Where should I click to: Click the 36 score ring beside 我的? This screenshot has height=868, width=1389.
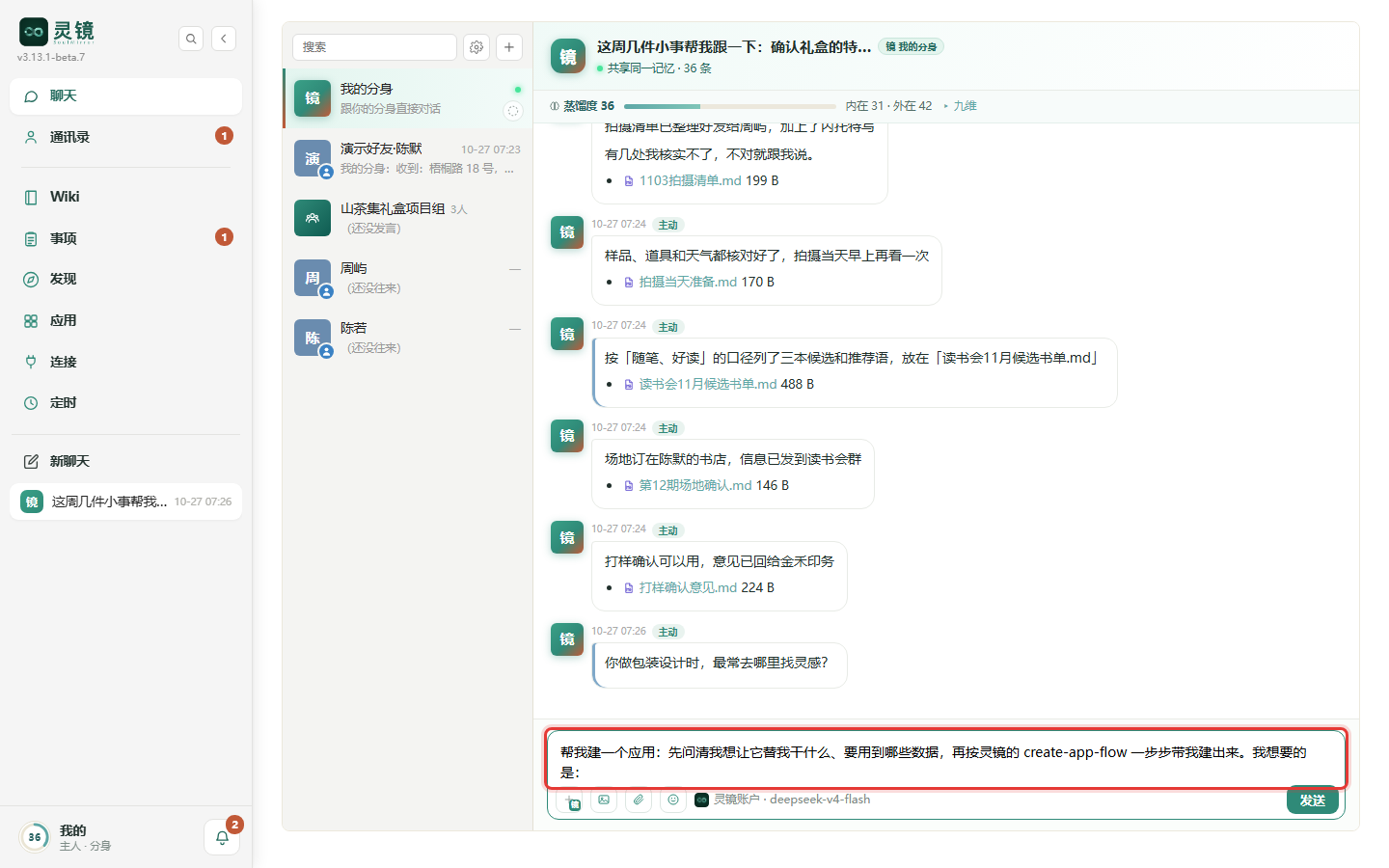click(x=35, y=837)
